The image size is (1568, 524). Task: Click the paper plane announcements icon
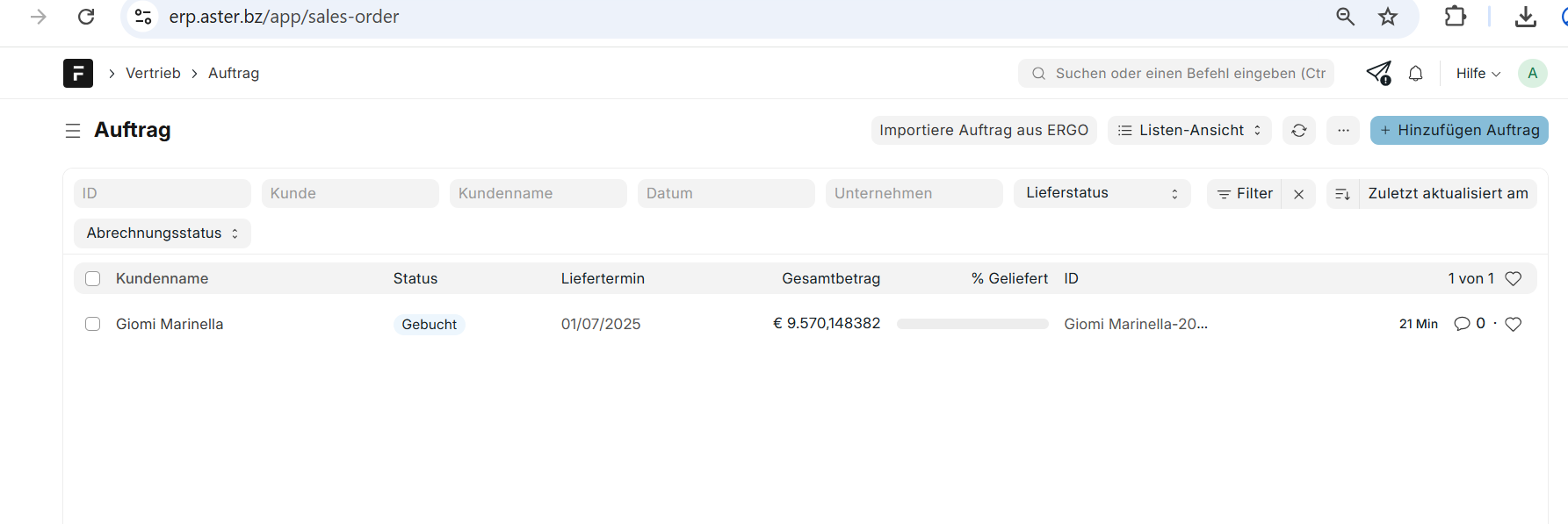(x=1378, y=73)
